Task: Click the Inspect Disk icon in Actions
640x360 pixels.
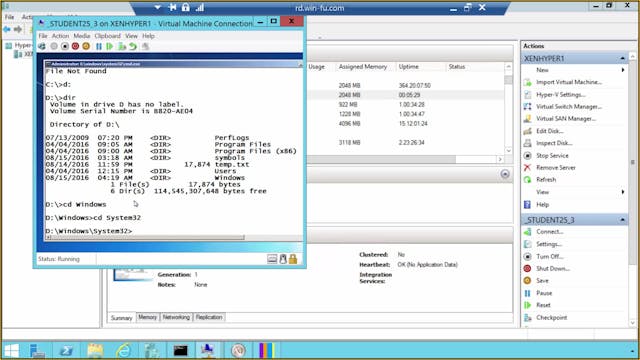Action: (527, 143)
